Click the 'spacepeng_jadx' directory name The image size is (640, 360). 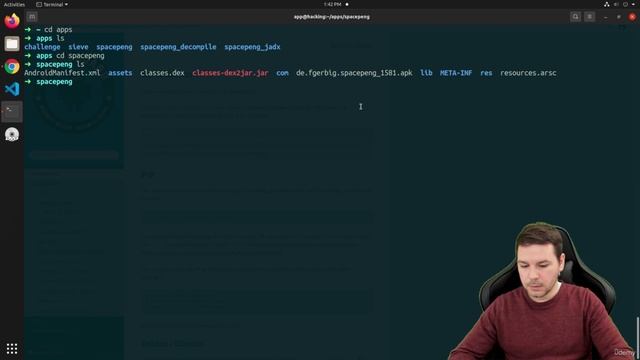tap(252, 47)
